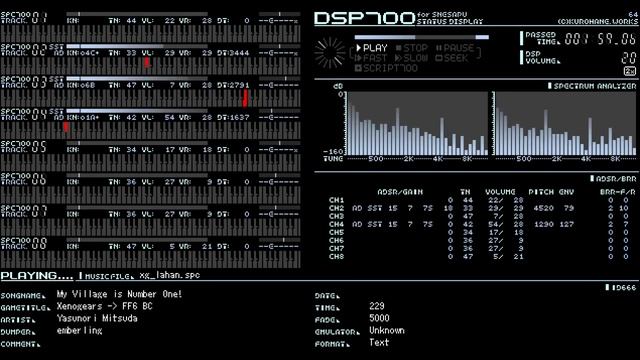Click the Track 05 piano keyboard

tap(151, 162)
